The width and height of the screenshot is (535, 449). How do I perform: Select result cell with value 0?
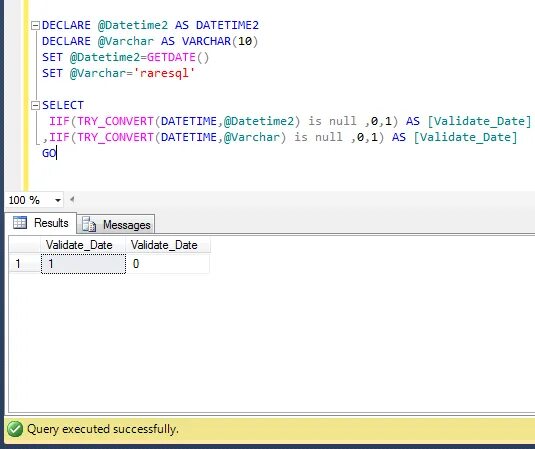168,264
